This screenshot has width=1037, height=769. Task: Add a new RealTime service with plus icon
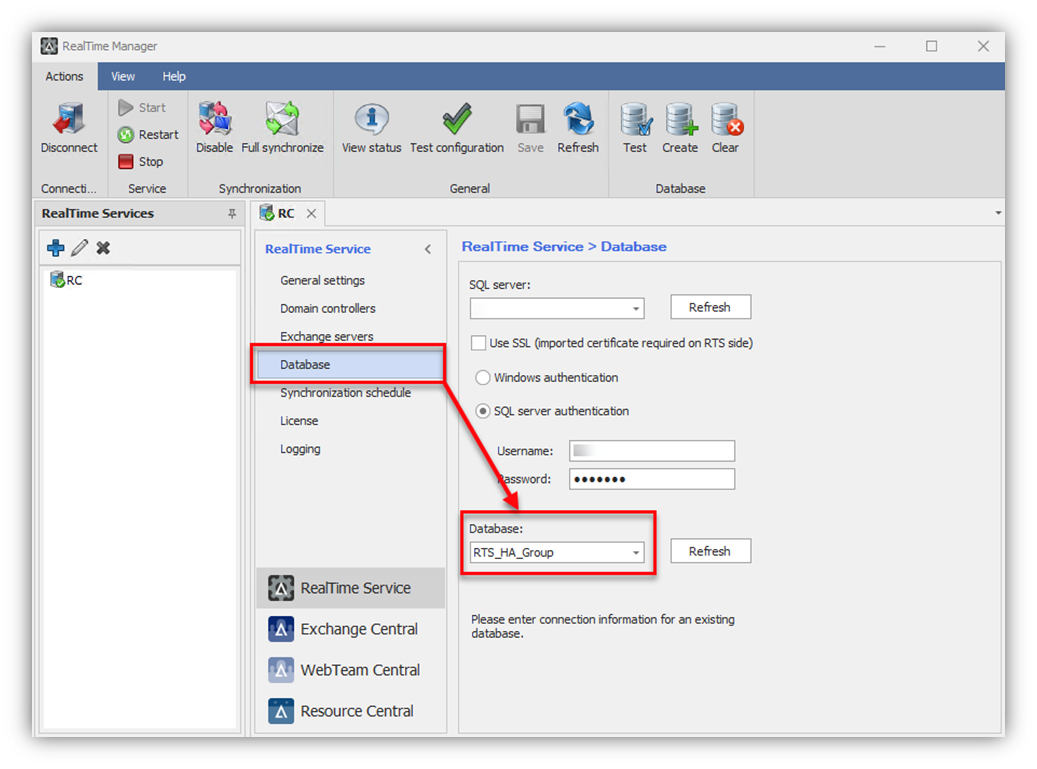click(56, 248)
